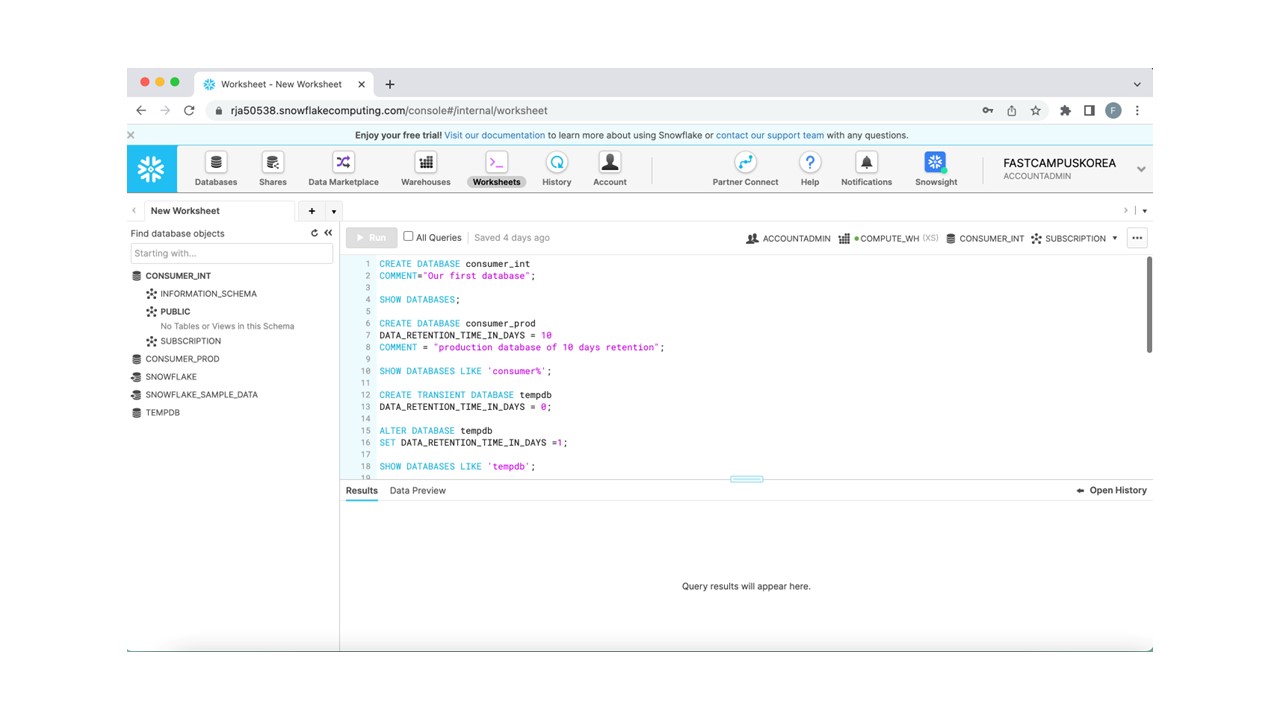The width and height of the screenshot is (1280, 720).
Task: Launch Snowsight
Action: click(x=936, y=169)
